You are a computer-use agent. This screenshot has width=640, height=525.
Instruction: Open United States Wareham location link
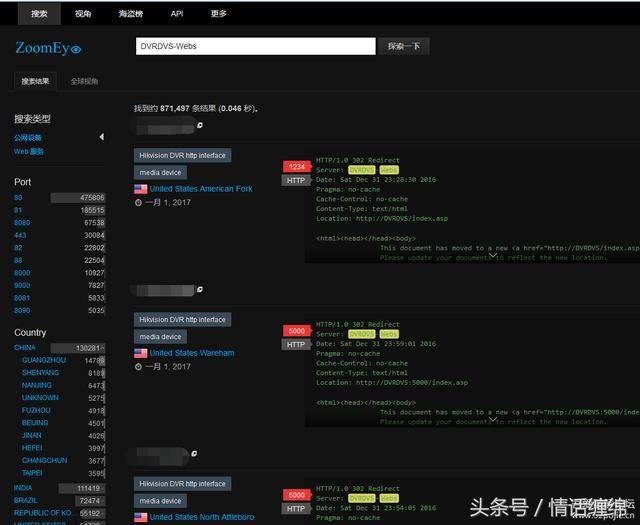coord(192,353)
